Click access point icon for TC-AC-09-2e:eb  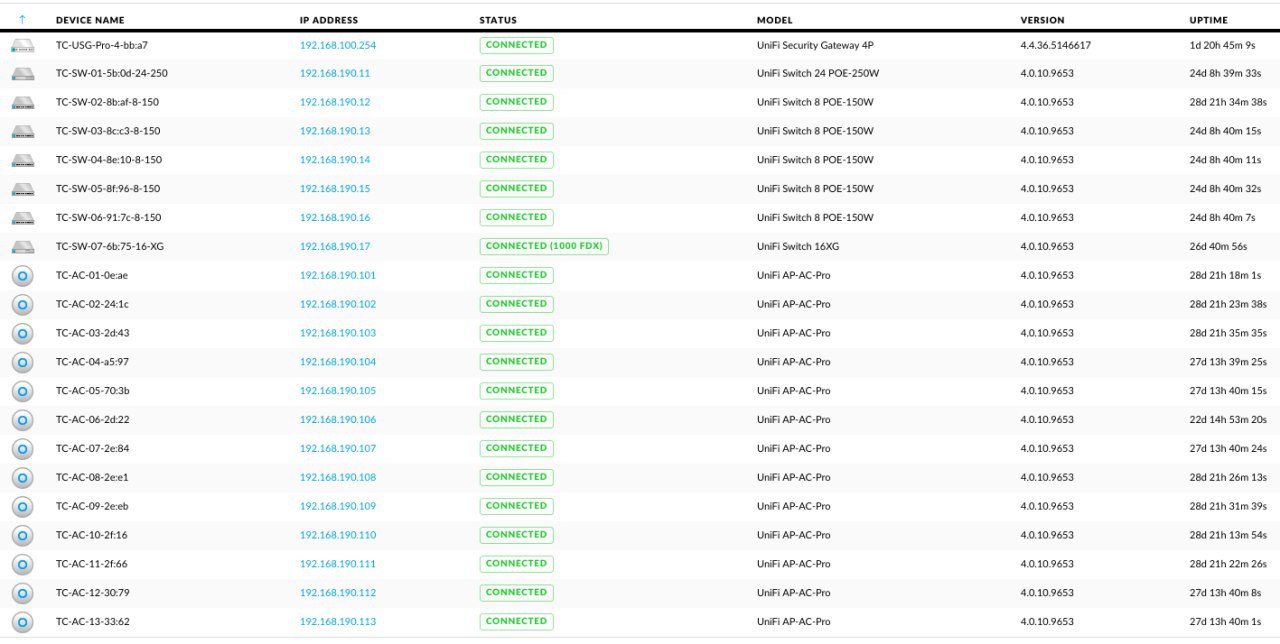[22, 506]
